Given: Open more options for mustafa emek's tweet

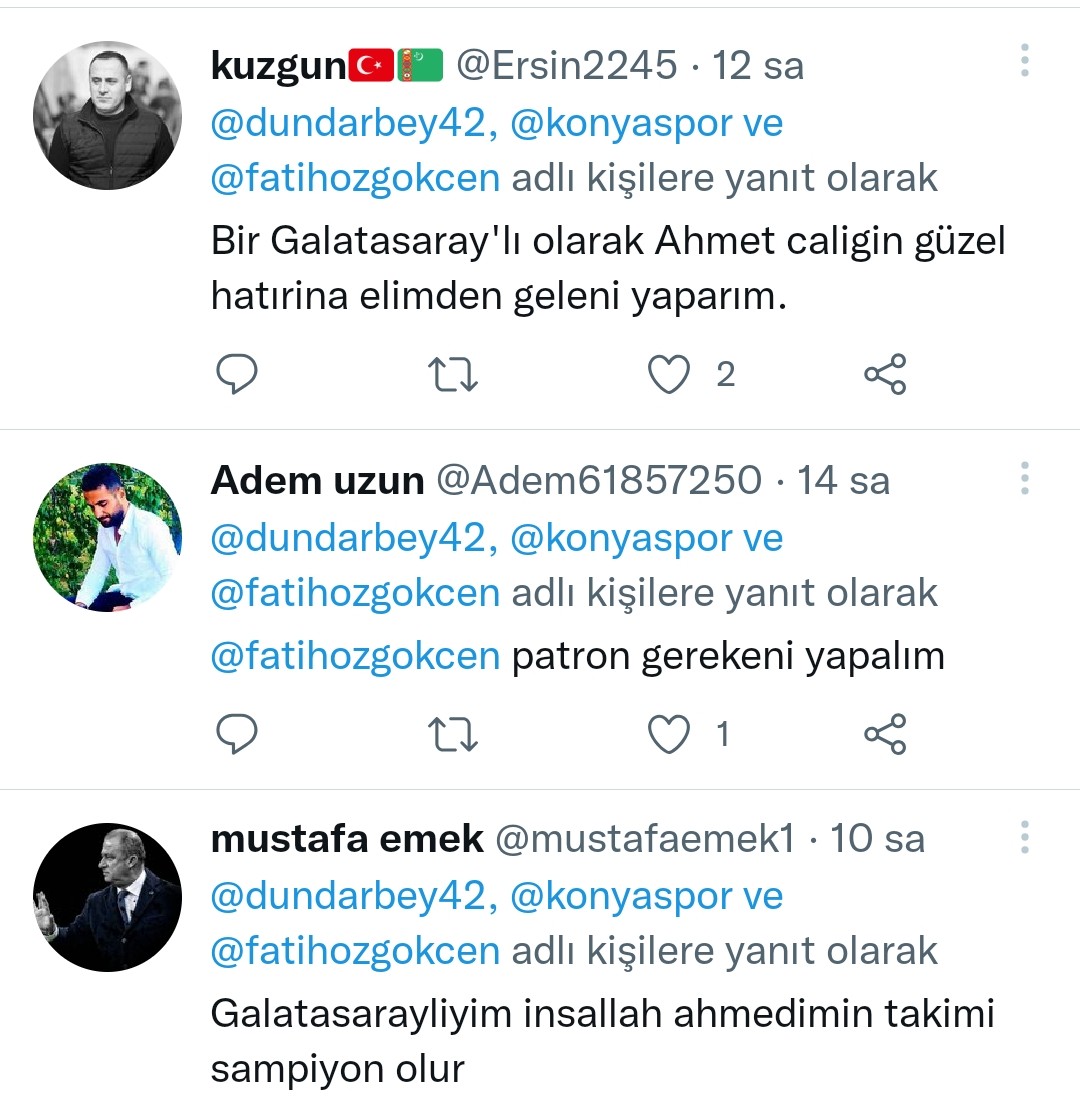Looking at the screenshot, I should (x=1025, y=837).
